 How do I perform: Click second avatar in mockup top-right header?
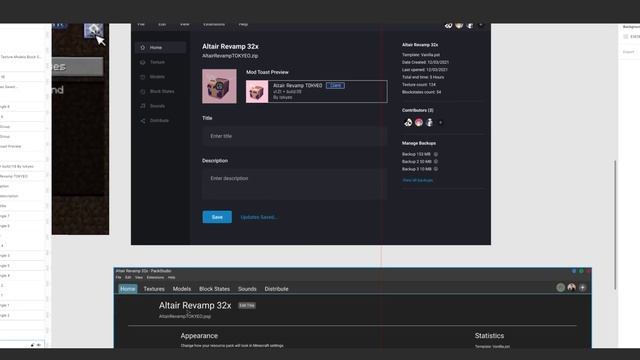coord(459,25)
